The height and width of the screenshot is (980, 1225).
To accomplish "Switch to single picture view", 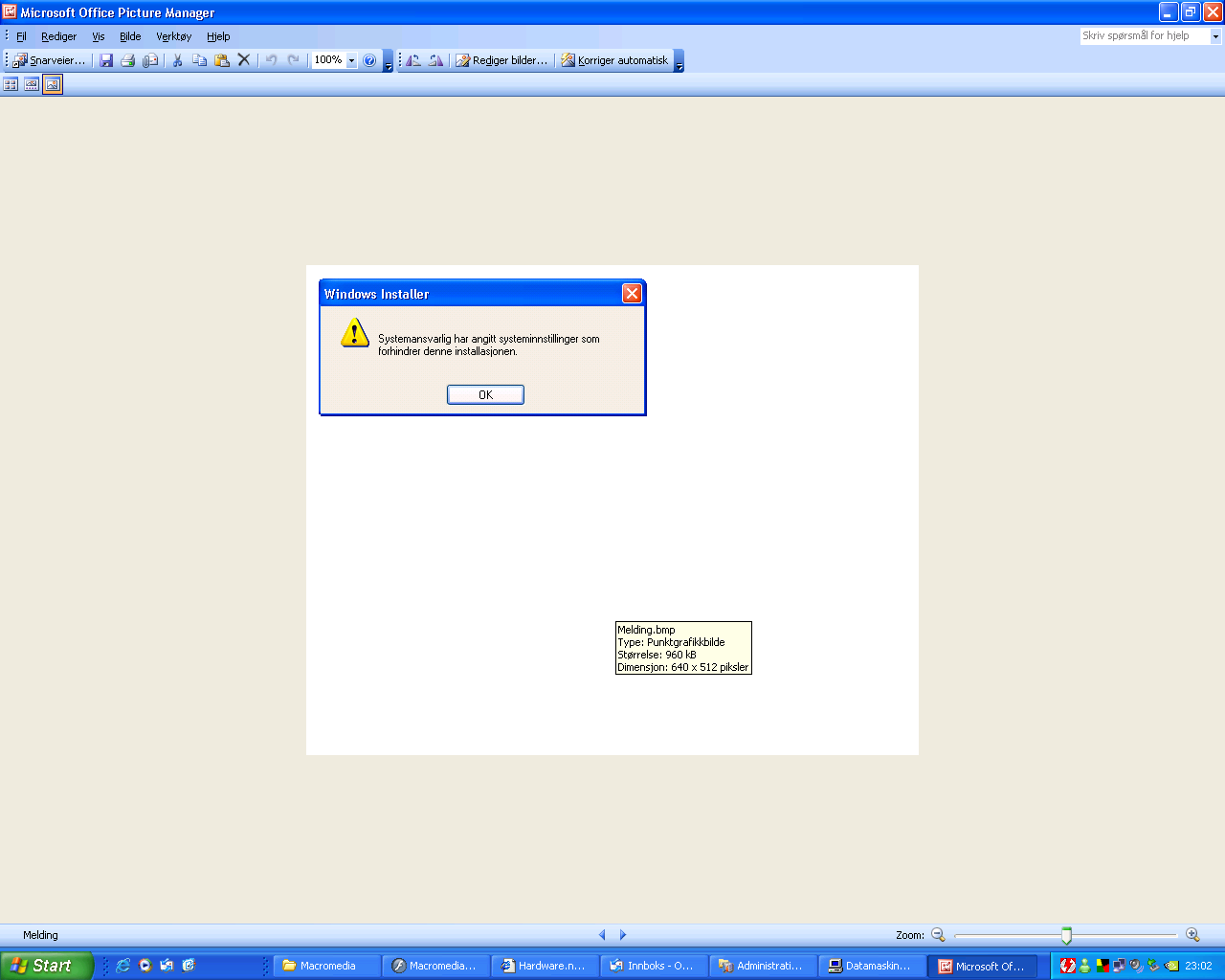I will point(53,84).
